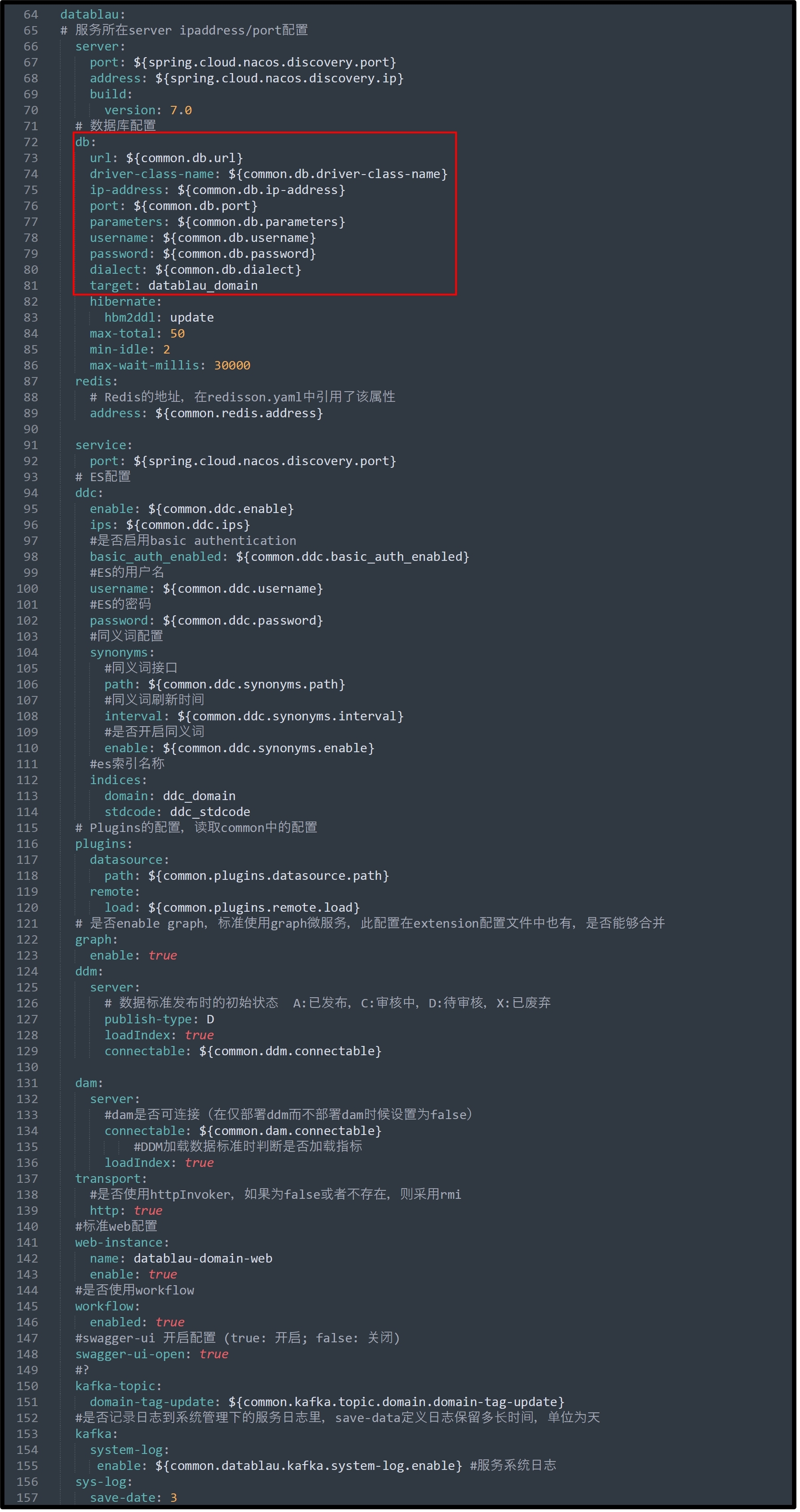Click 'datablau-domain-web' name value

pos(203,1259)
